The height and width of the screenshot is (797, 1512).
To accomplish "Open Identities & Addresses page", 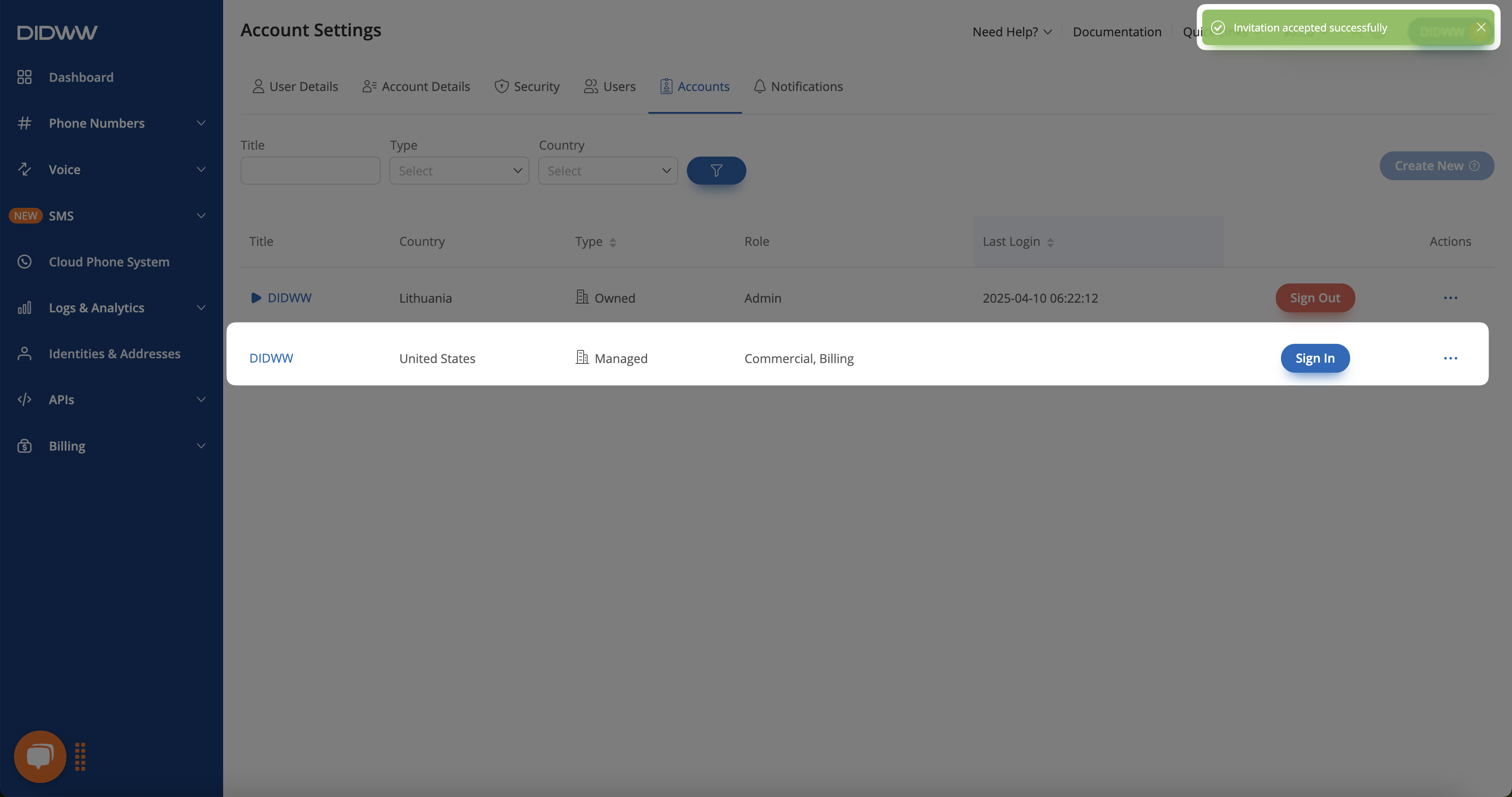I will point(115,353).
